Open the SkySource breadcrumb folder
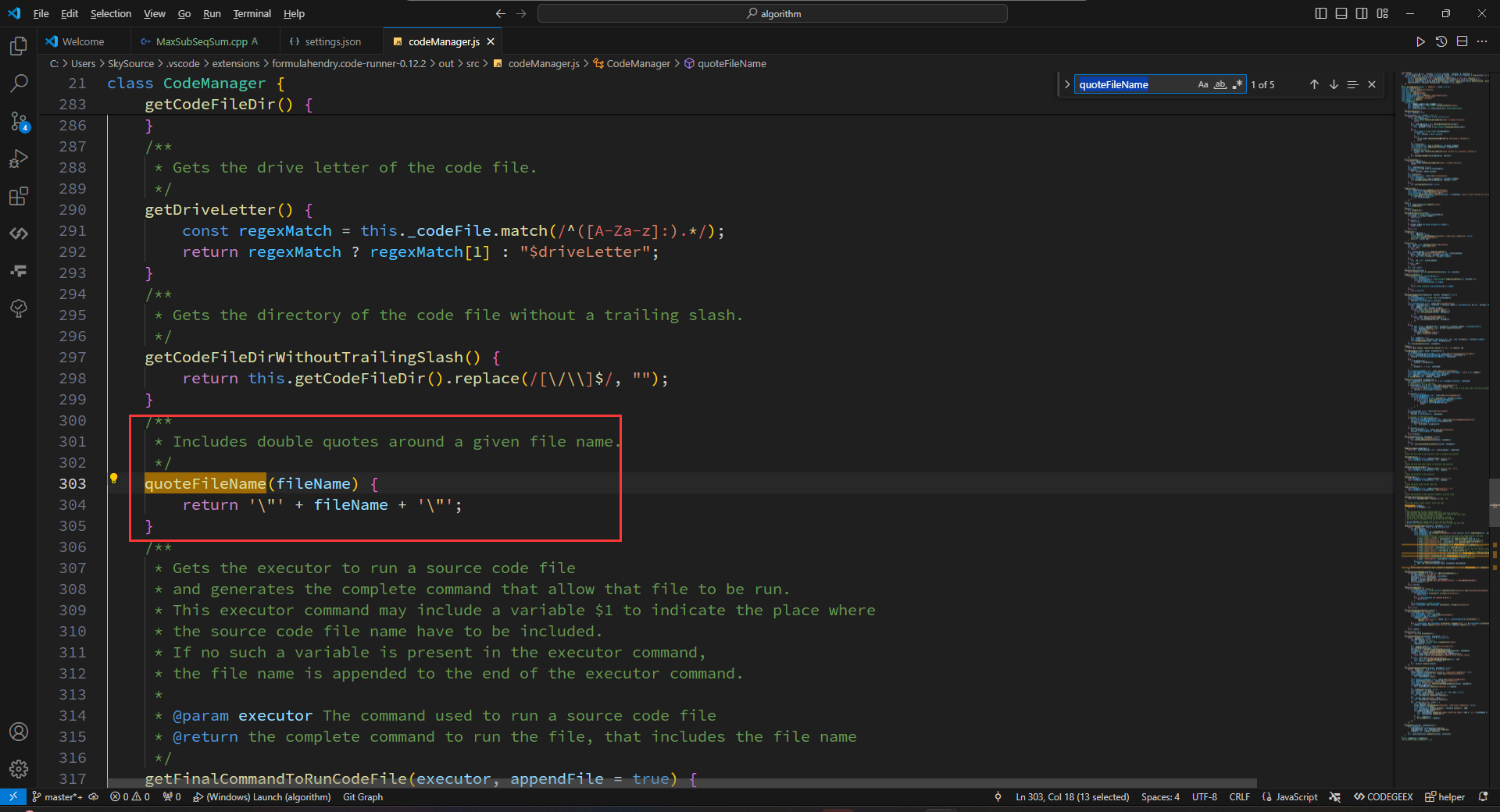 [x=130, y=63]
